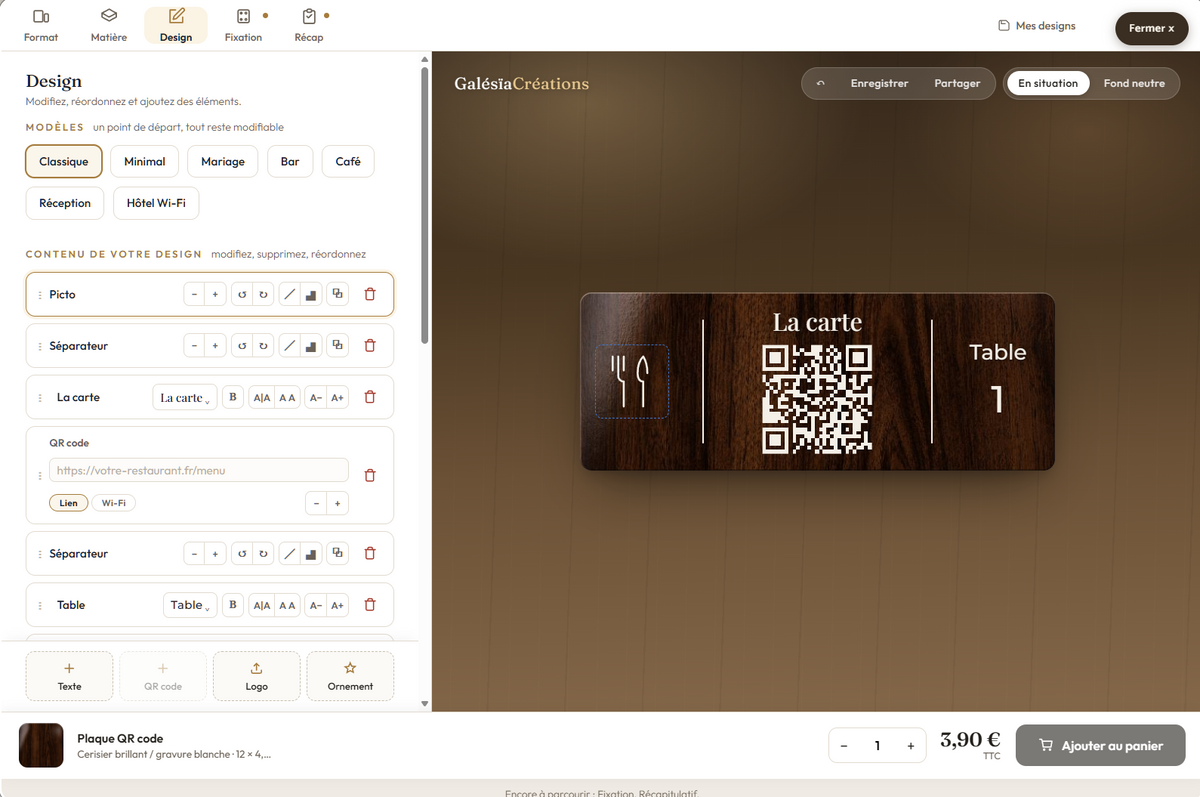The width and height of the screenshot is (1200, 797).
Task: Click the Fermer x button
Action: coord(1151,28)
